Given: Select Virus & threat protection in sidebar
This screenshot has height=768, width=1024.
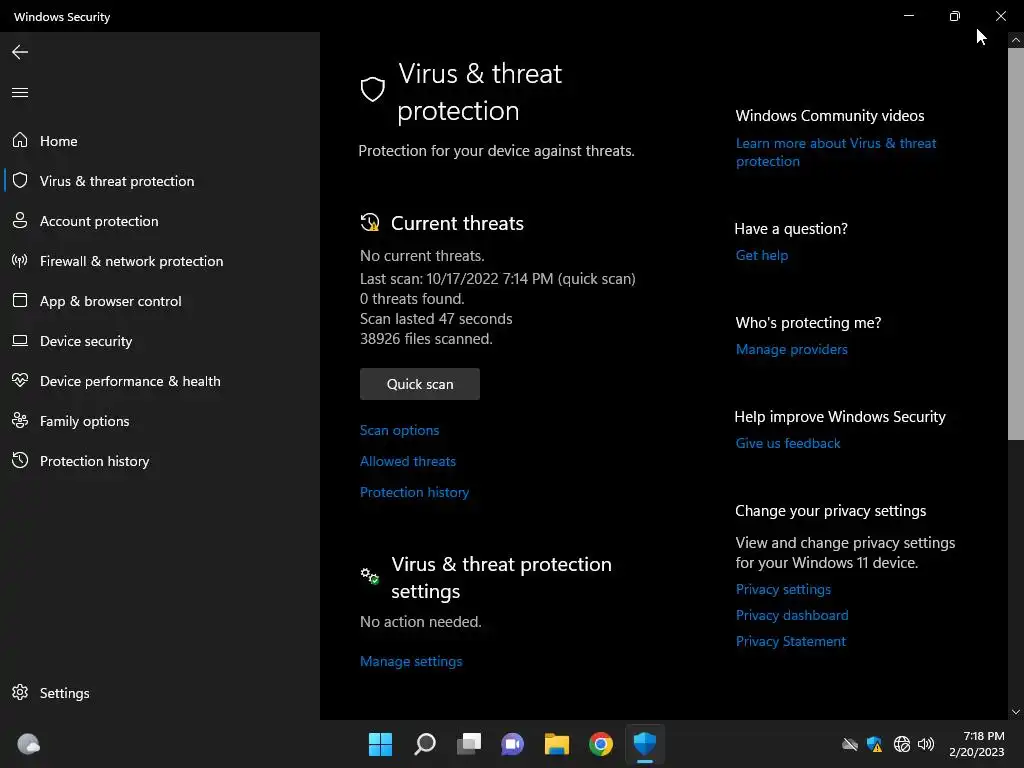Looking at the screenshot, I should click(117, 181).
